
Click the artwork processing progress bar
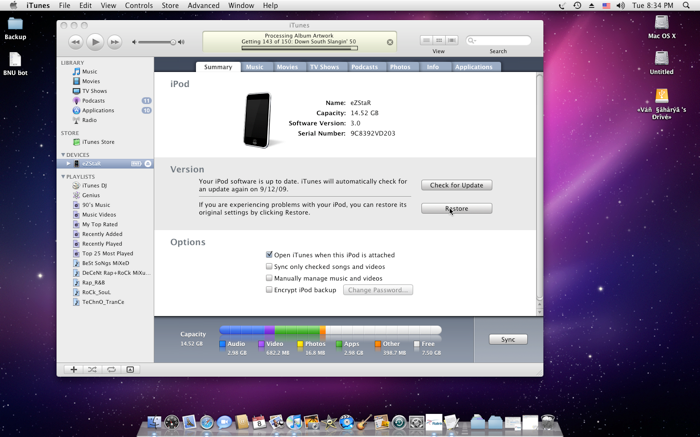click(x=299, y=48)
